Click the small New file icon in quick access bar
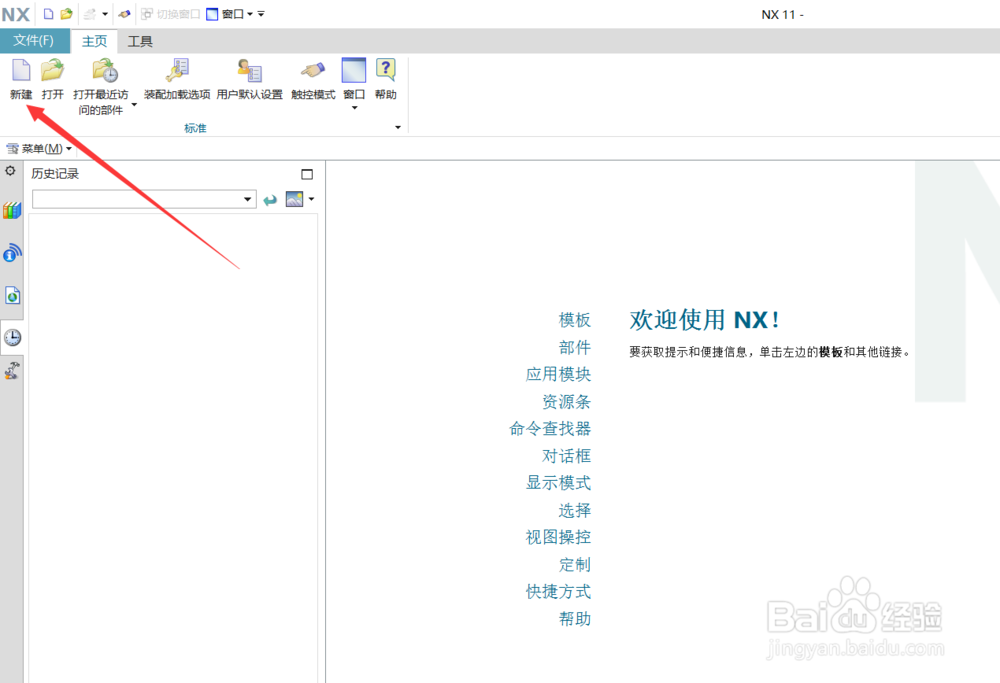 point(48,14)
